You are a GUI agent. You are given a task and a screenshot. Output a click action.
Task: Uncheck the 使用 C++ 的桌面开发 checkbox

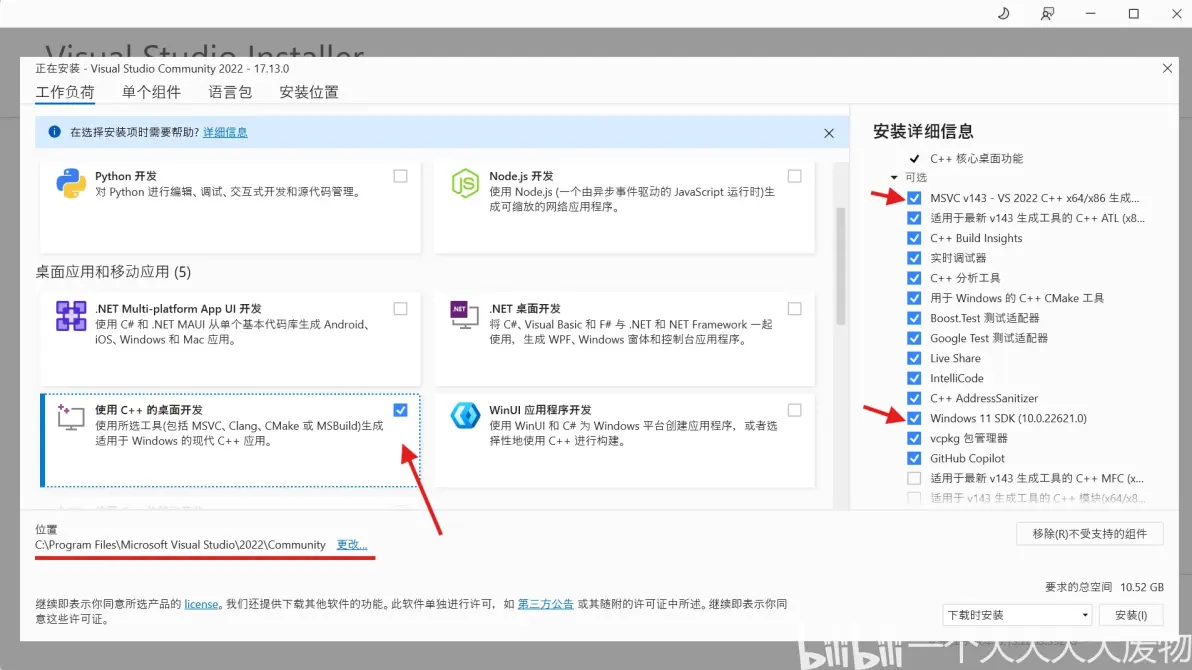(401, 410)
